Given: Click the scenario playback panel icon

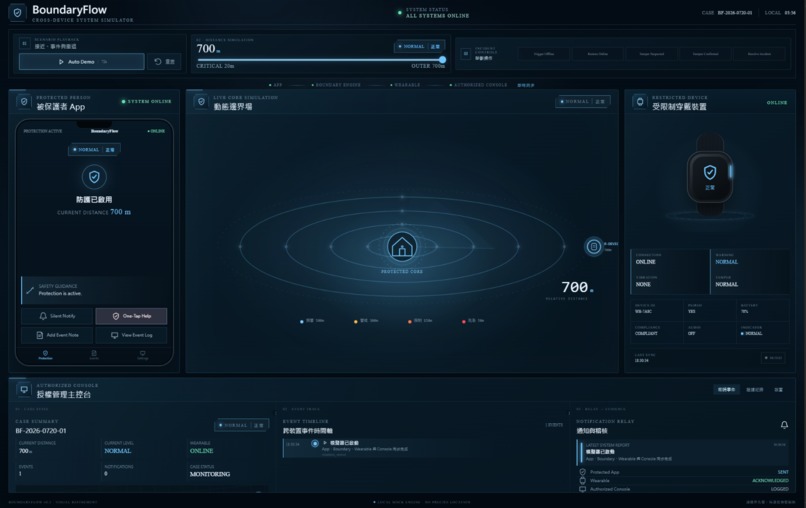Looking at the screenshot, I should tap(24, 44).
